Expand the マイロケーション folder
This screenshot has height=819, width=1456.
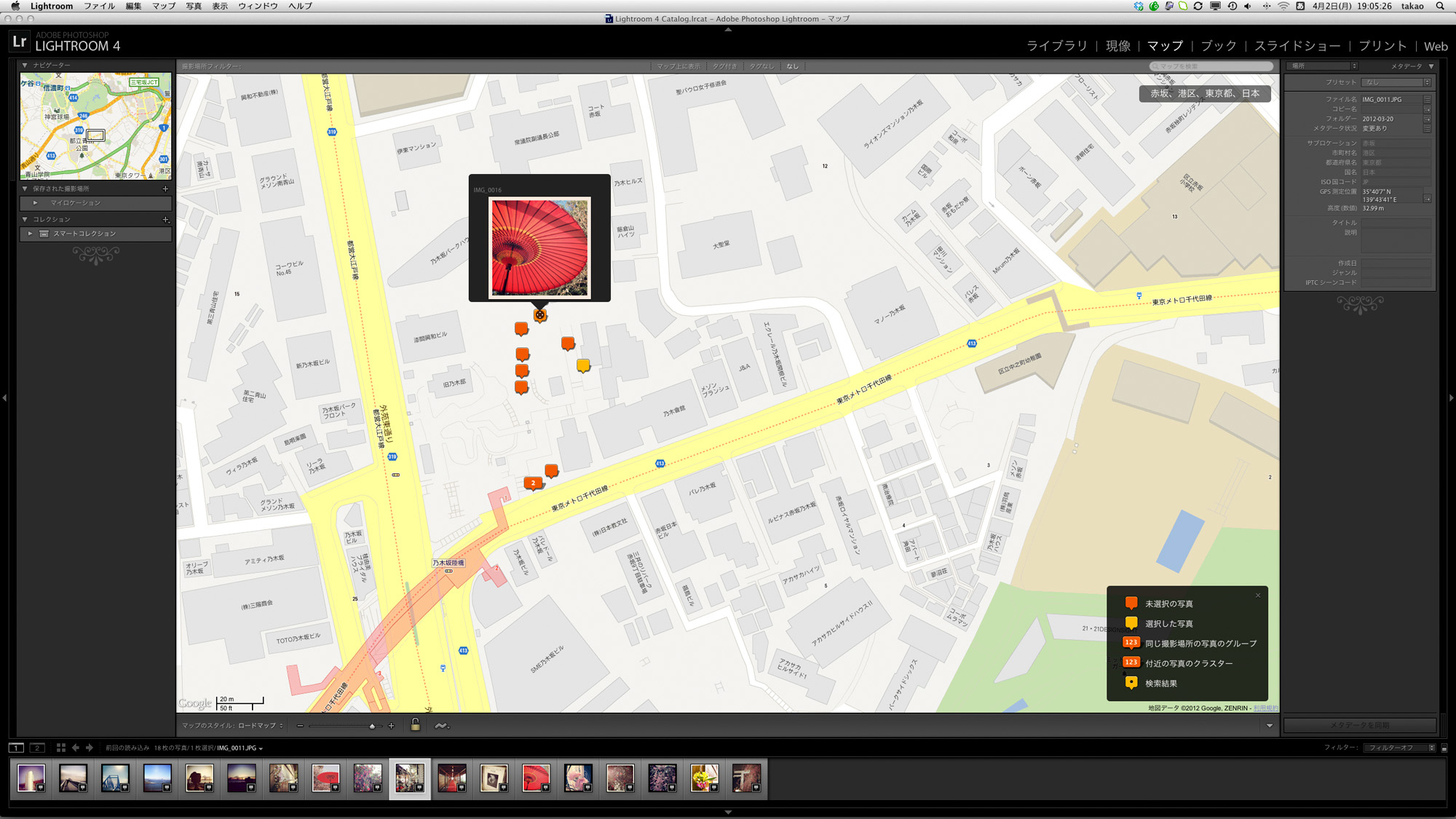click(35, 203)
